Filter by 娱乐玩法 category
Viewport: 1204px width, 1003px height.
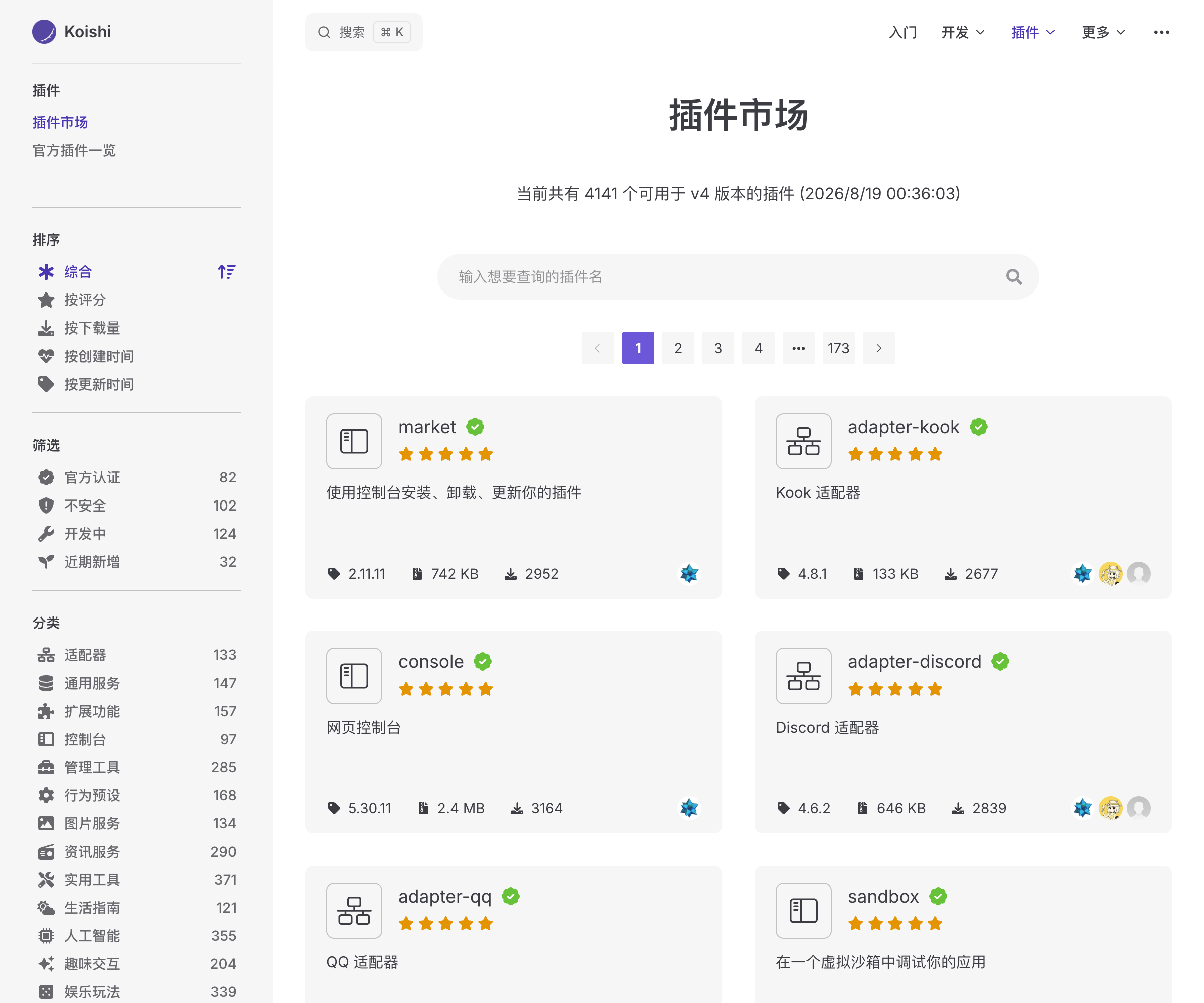pyautogui.click(x=136, y=992)
